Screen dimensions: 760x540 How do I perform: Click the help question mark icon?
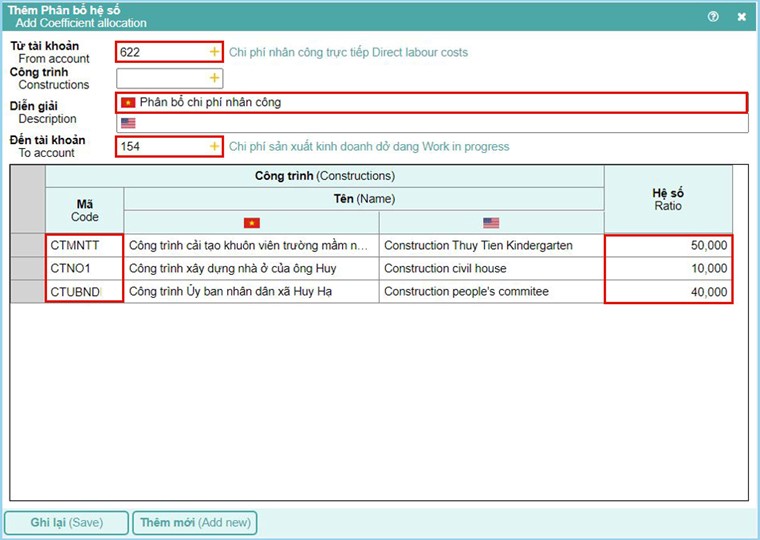pyautogui.click(x=713, y=16)
